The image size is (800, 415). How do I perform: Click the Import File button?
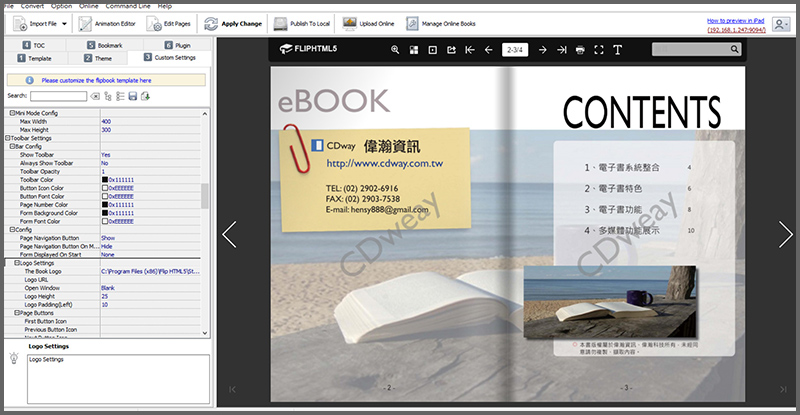(x=35, y=23)
